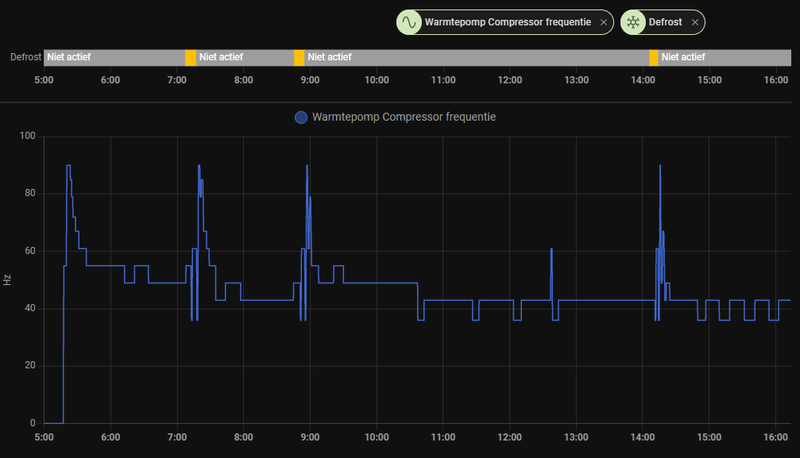The height and width of the screenshot is (458, 800).
Task: Select the Warmtepomp Compressor frequentie chip label
Action: (508, 22)
